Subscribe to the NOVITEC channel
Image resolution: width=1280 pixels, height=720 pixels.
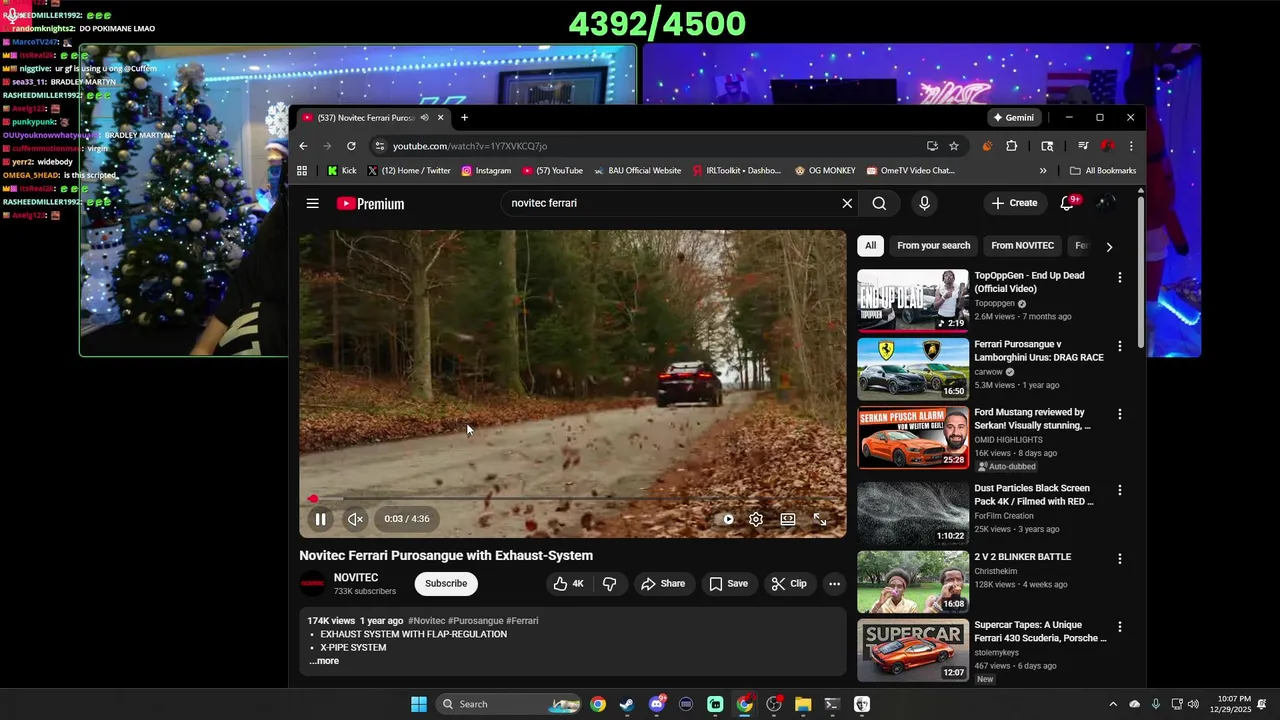[446, 584]
